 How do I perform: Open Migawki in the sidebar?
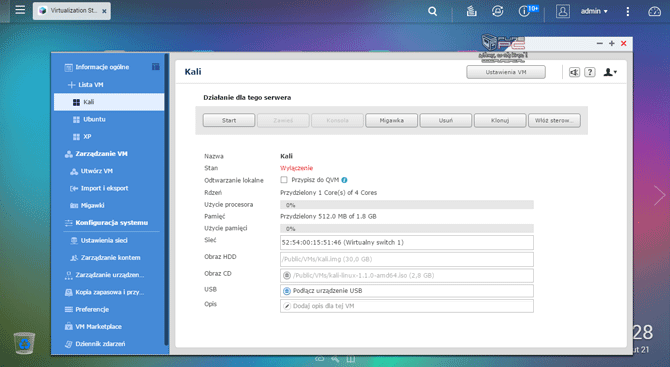click(x=92, y=206)
